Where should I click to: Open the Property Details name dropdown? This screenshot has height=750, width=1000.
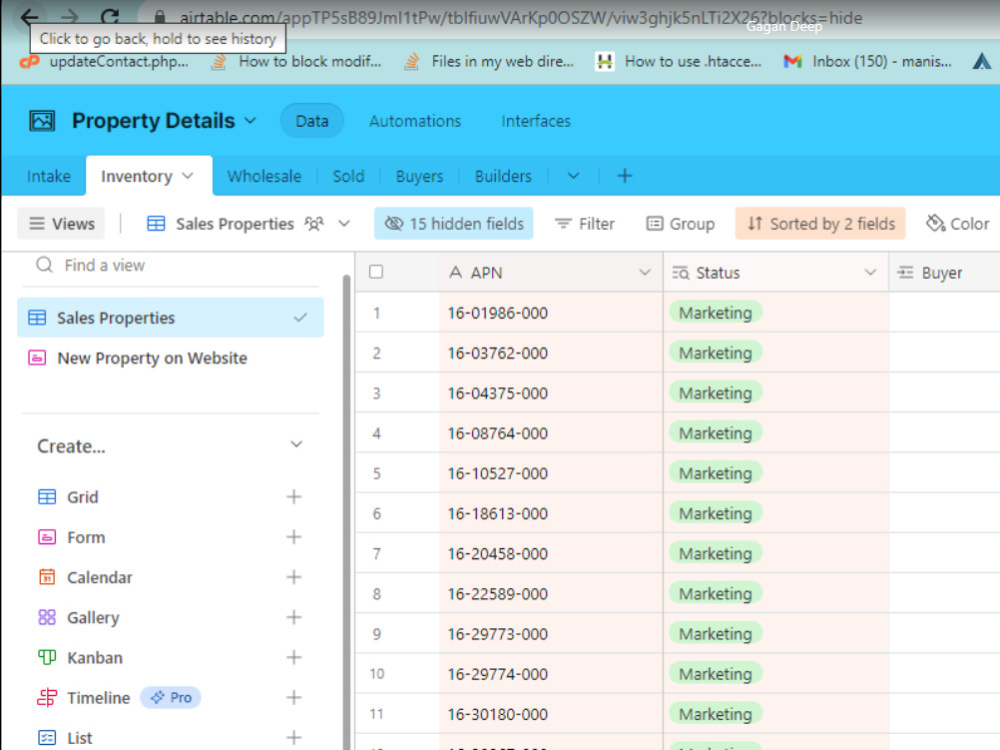pyautogui.click(x=251, y=121)
